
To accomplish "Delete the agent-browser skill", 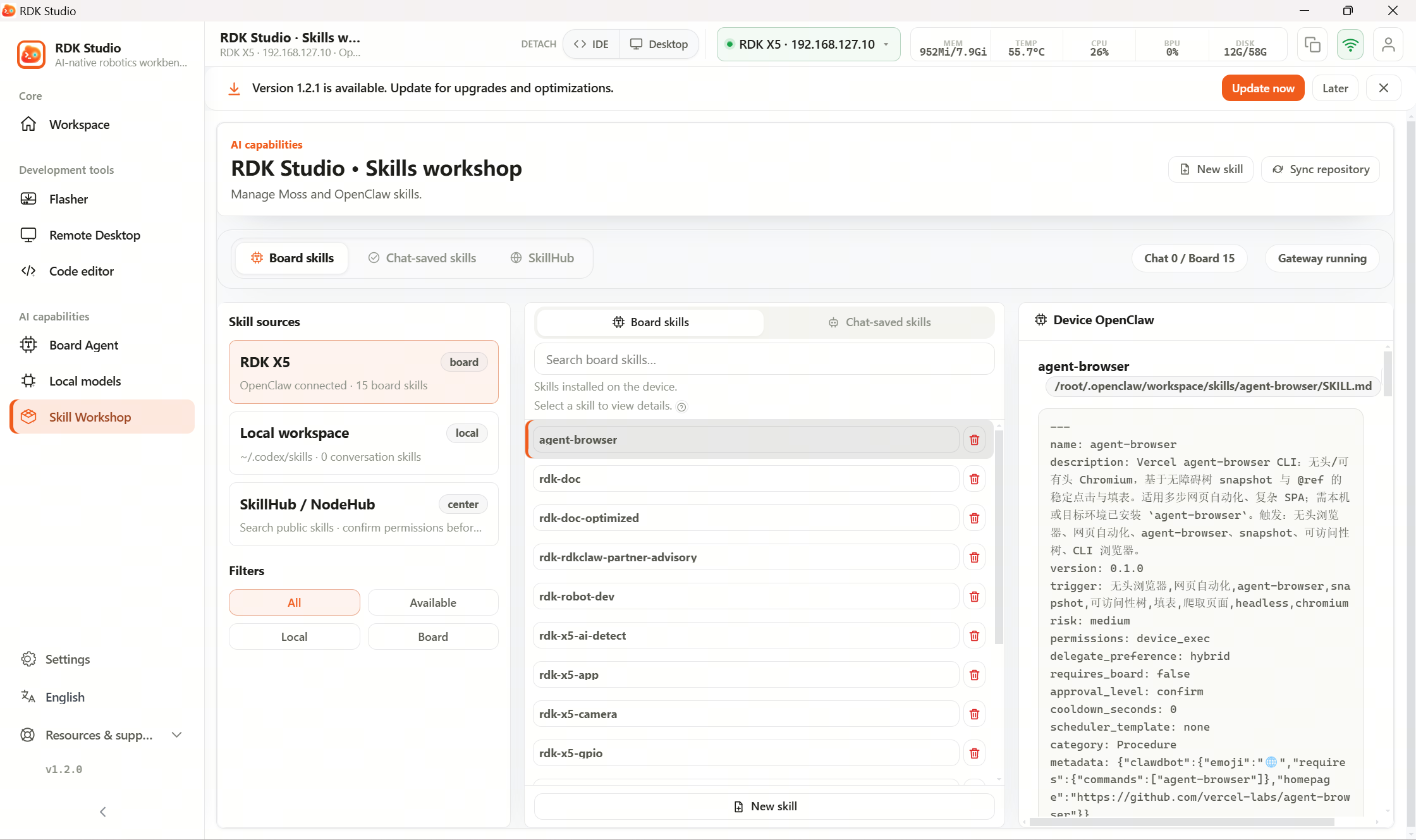I will 974,440.
